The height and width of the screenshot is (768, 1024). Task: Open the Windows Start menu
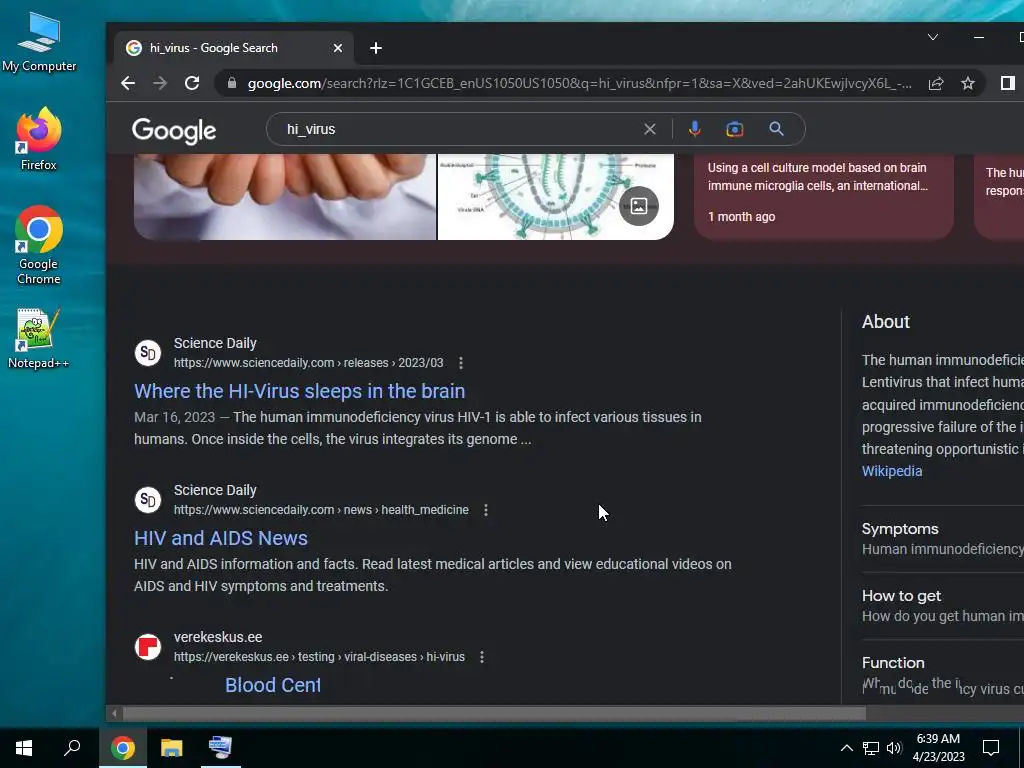[x=24, y=748]
